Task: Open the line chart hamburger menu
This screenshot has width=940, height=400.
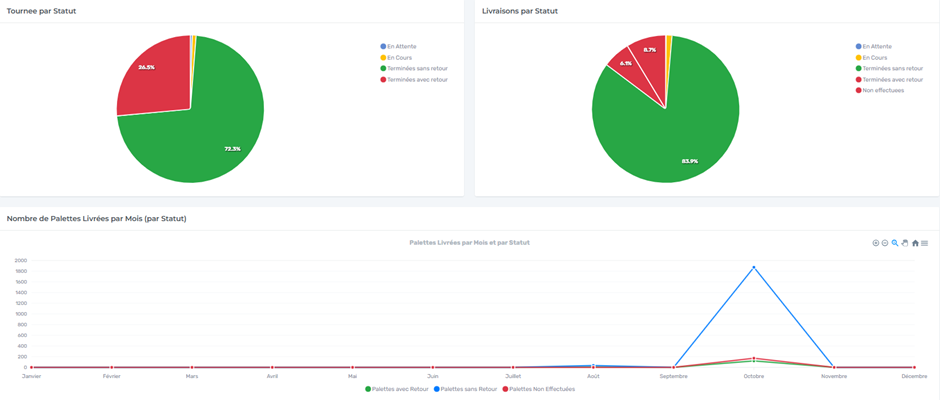Action: pos(924,243)
